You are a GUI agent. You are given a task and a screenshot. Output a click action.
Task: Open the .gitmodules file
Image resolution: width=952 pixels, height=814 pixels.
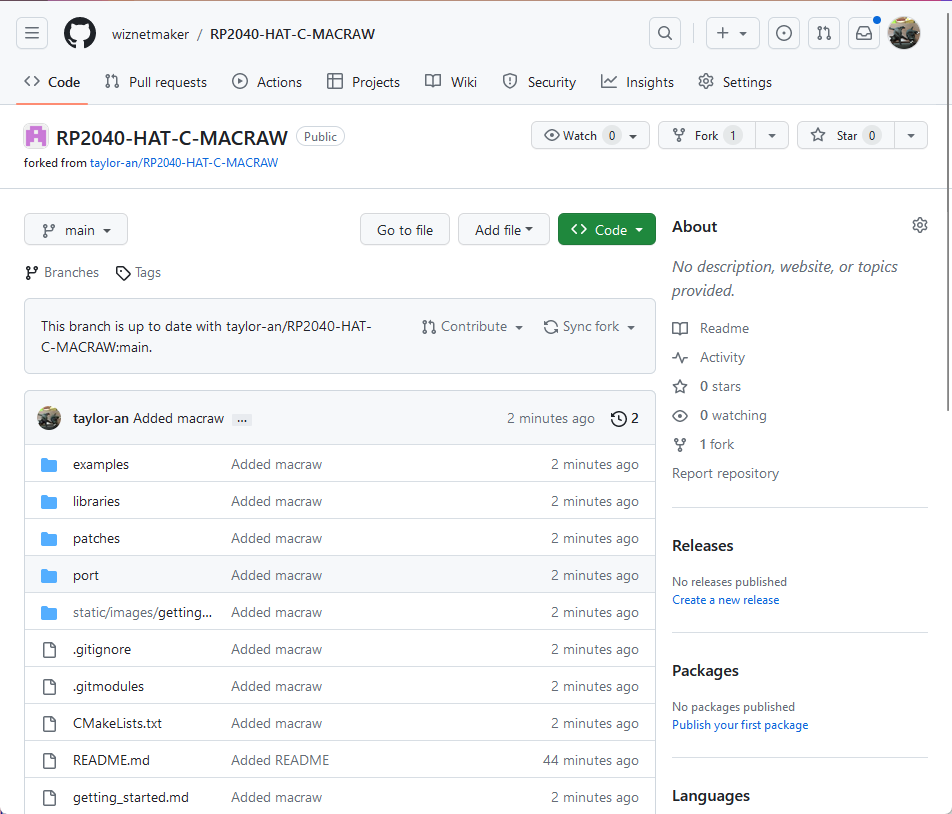tap(109, 687)
